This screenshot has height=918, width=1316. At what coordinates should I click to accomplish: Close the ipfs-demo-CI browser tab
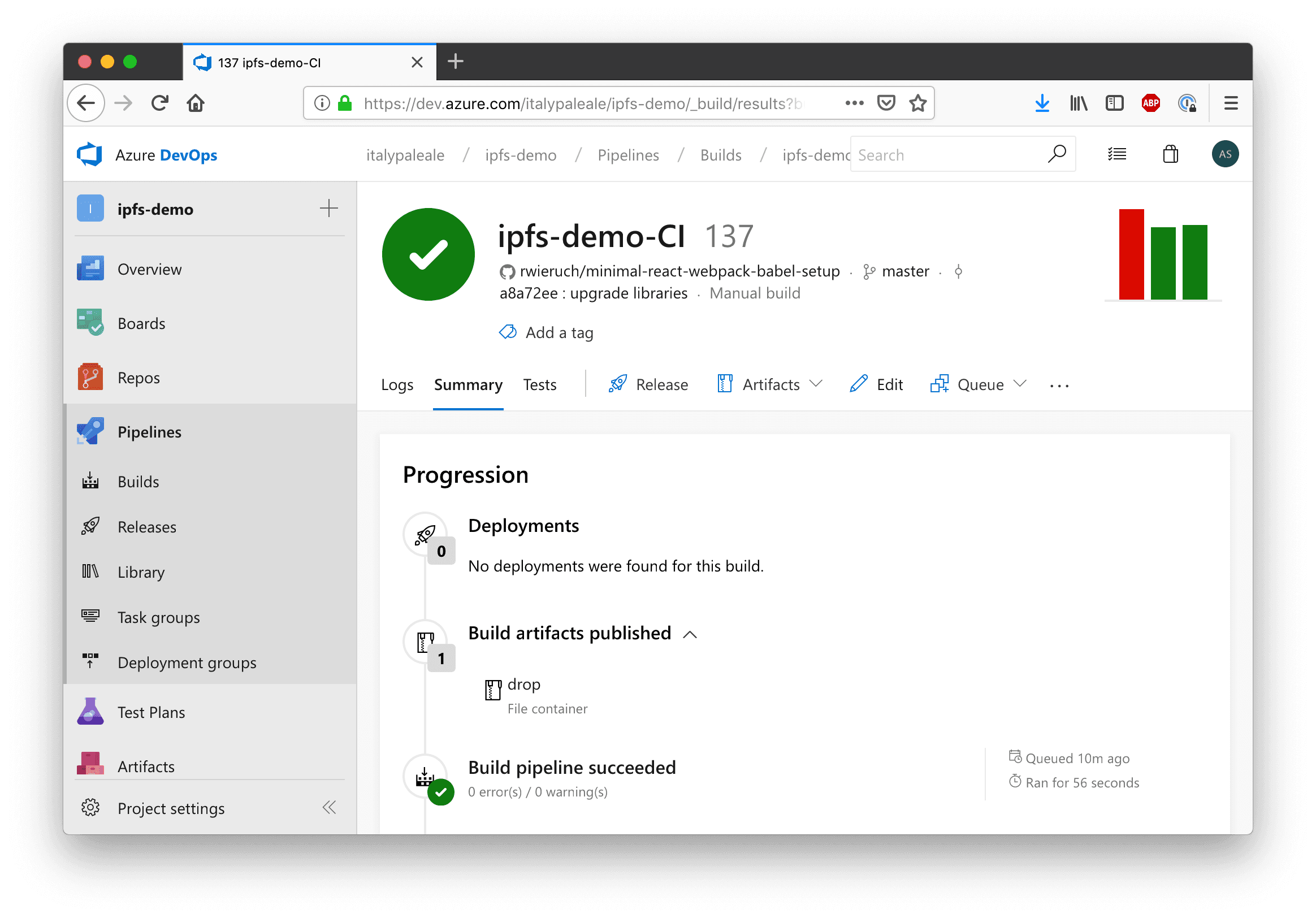(x=417, y=62)
